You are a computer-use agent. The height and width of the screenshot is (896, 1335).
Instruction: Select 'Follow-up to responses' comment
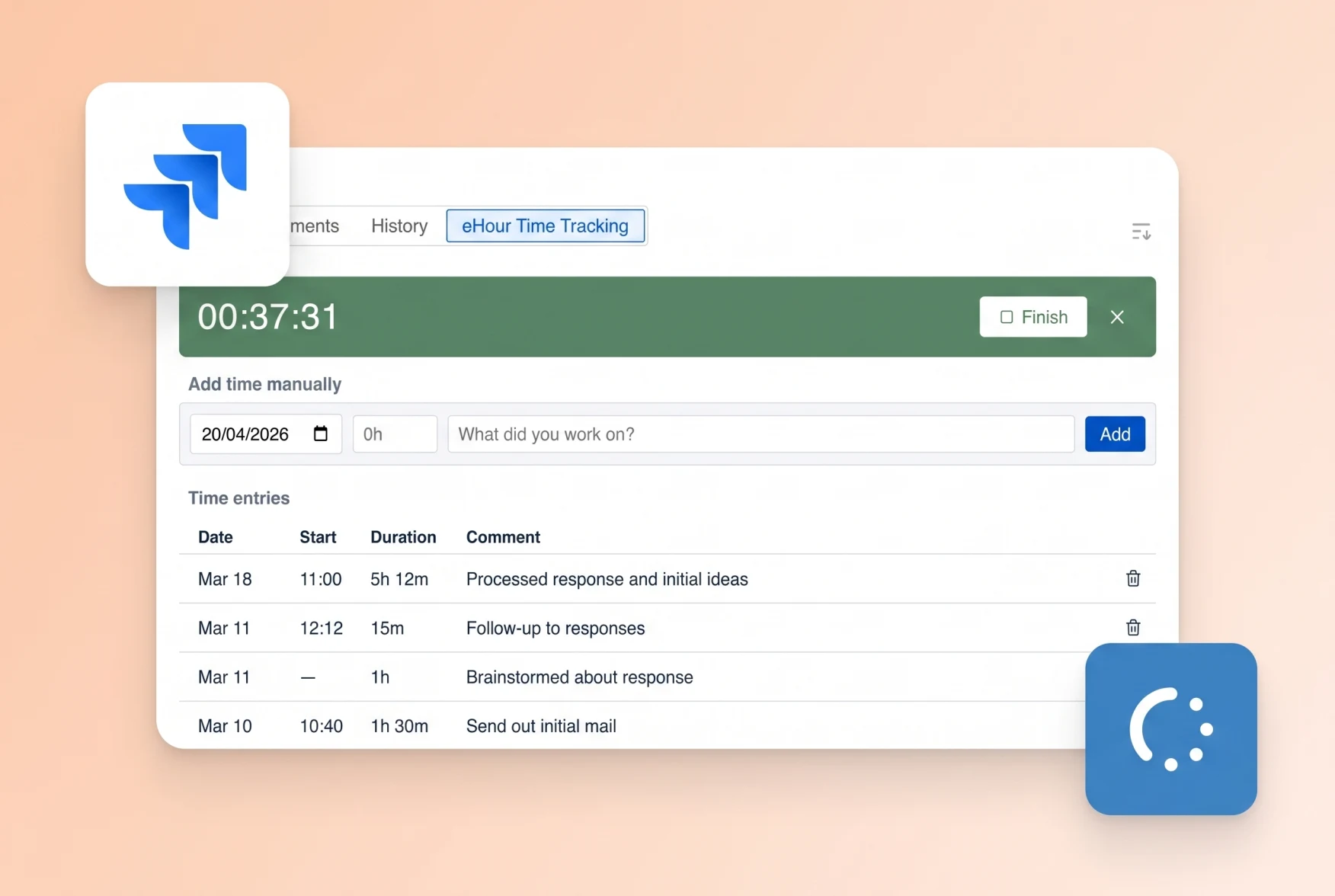coord(555,628)
